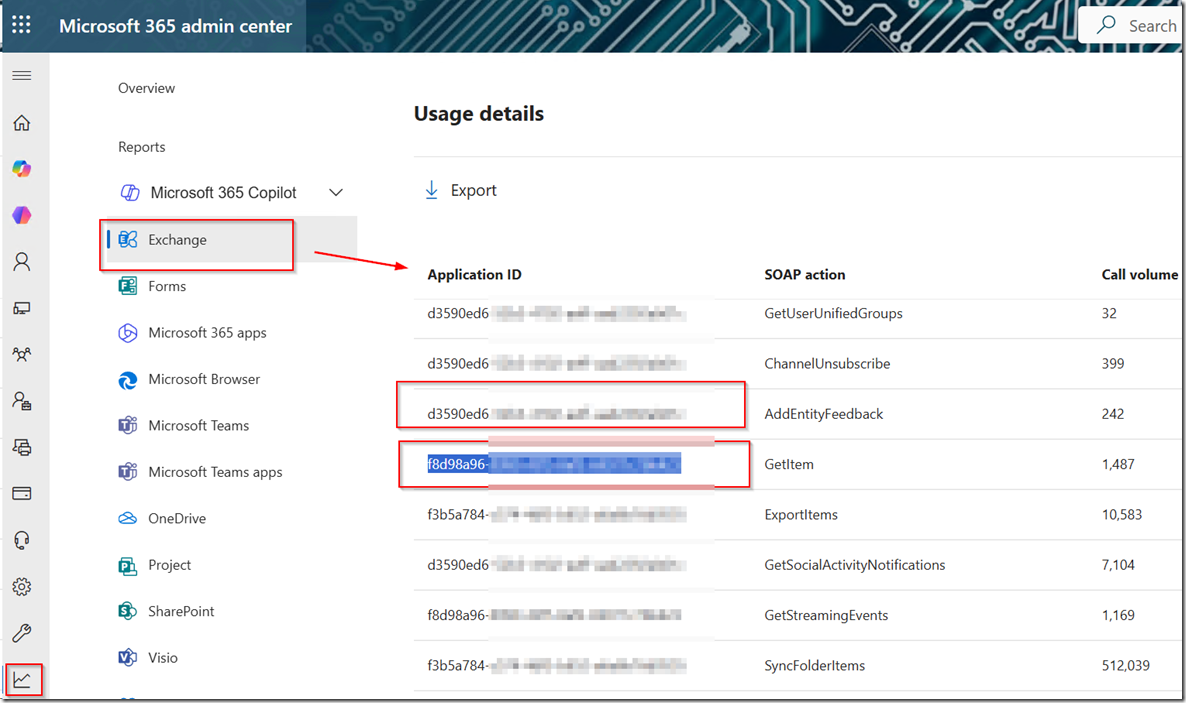Sort by Application ID column header
Viewport: 1186px width, 703px height.
[x=474, y=275]
